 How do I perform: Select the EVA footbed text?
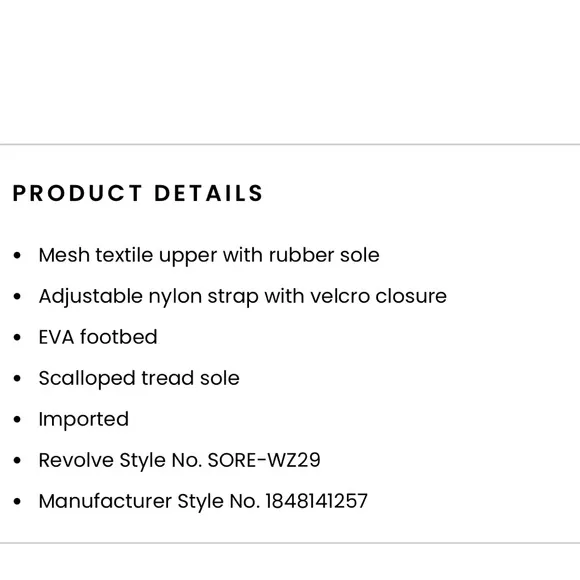click(x=98, y=337)
